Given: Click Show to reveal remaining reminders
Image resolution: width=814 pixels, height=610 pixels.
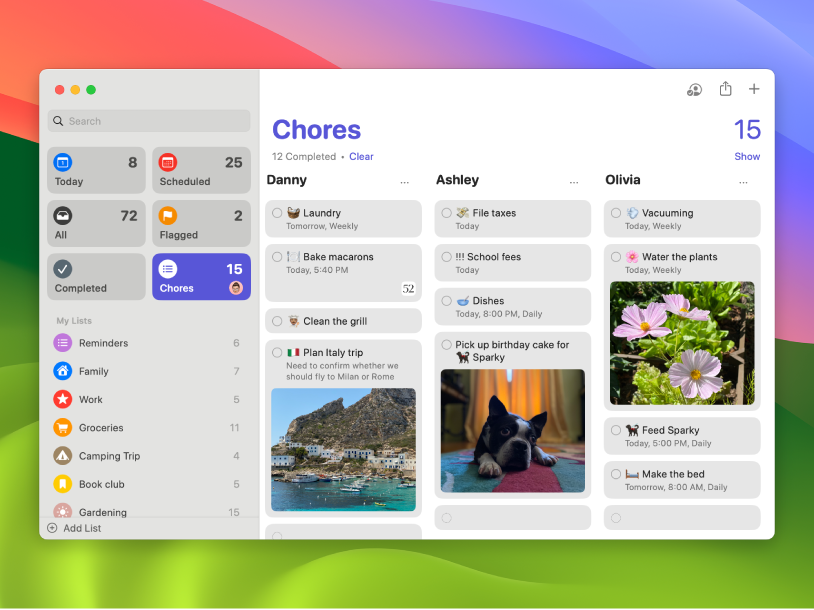Looking at the screenshot, I should click(747, 156).
